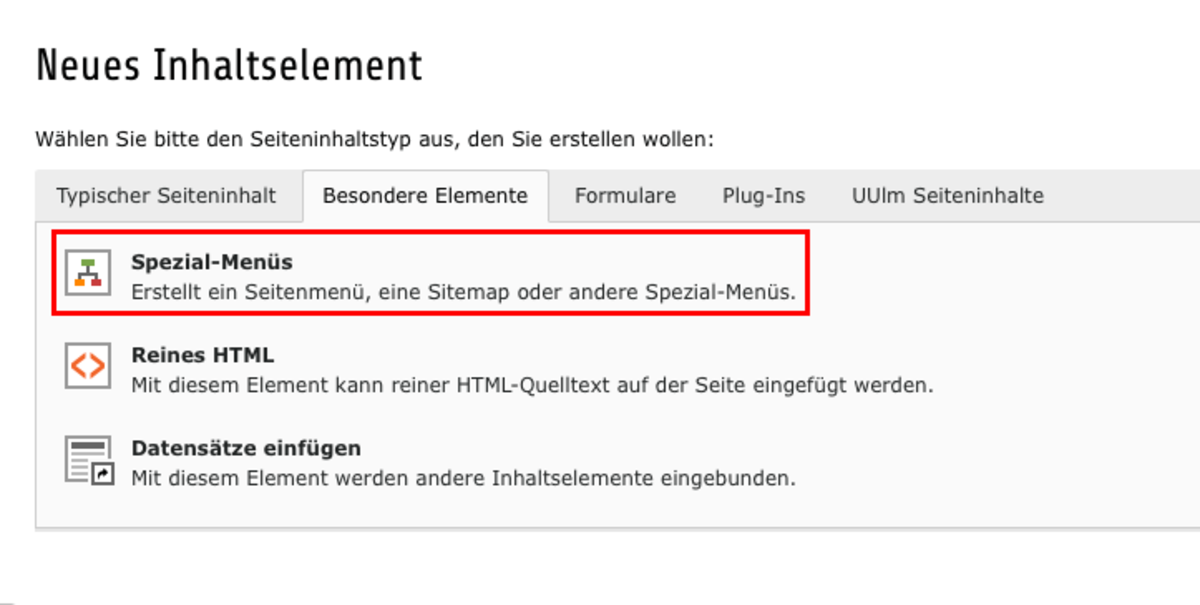Switch to the Typischer Seiteninhalt tab

(x=166, y=196)
